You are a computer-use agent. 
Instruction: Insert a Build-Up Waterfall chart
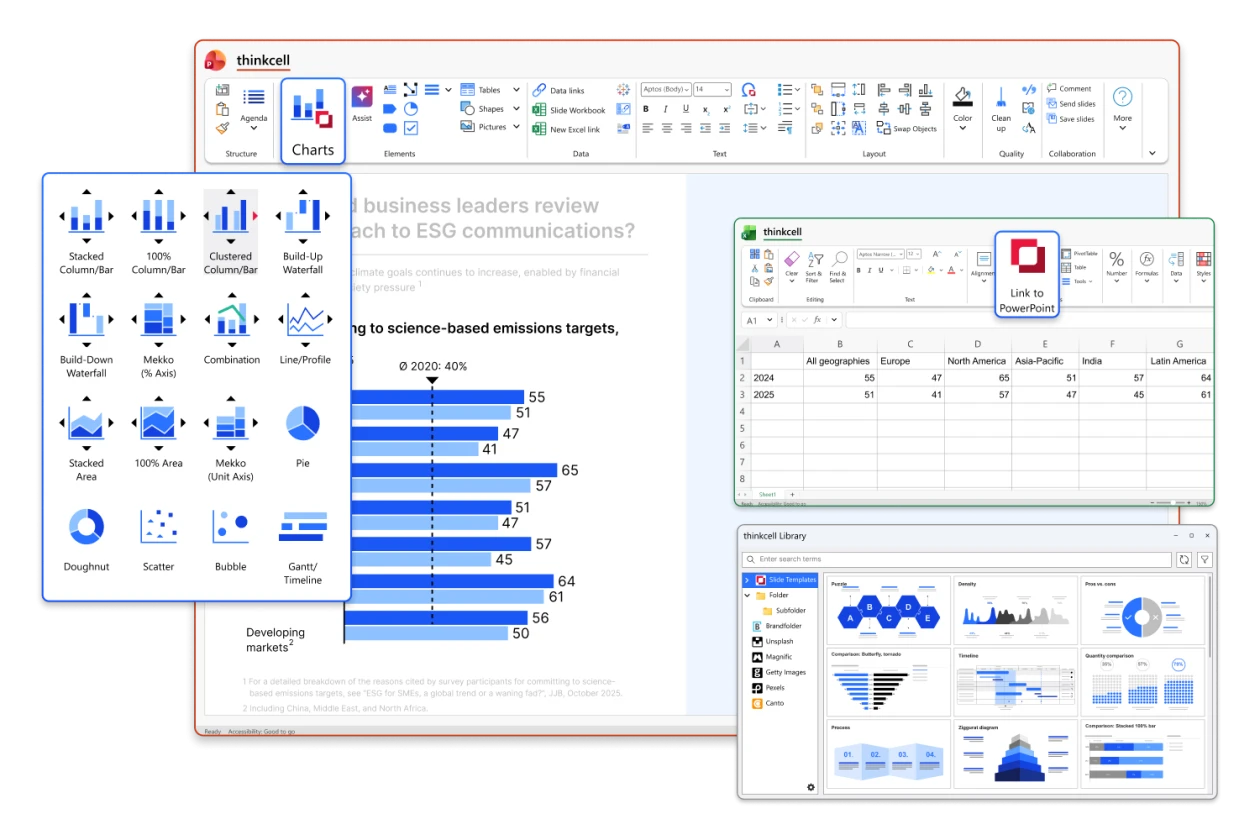tap(302, 233)
